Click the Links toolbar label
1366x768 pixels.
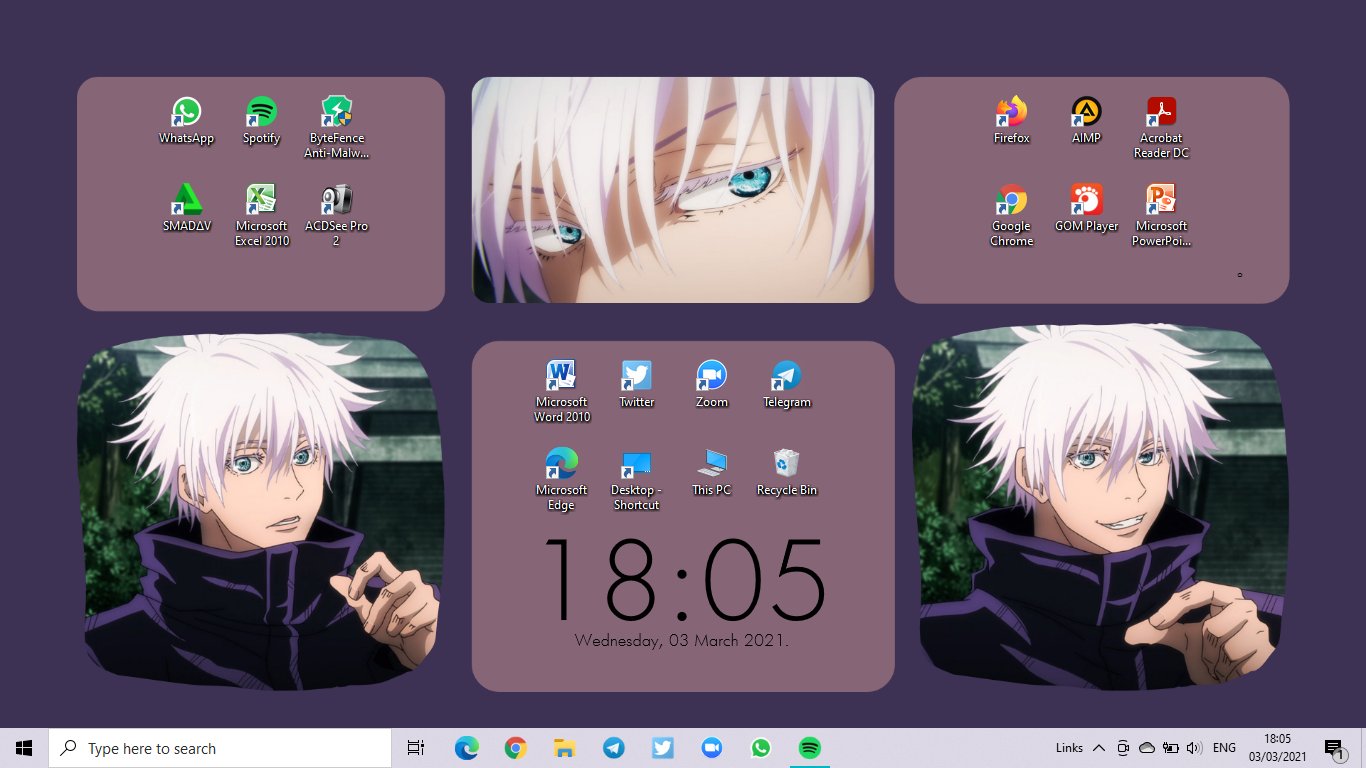[x=1069, y=748]
